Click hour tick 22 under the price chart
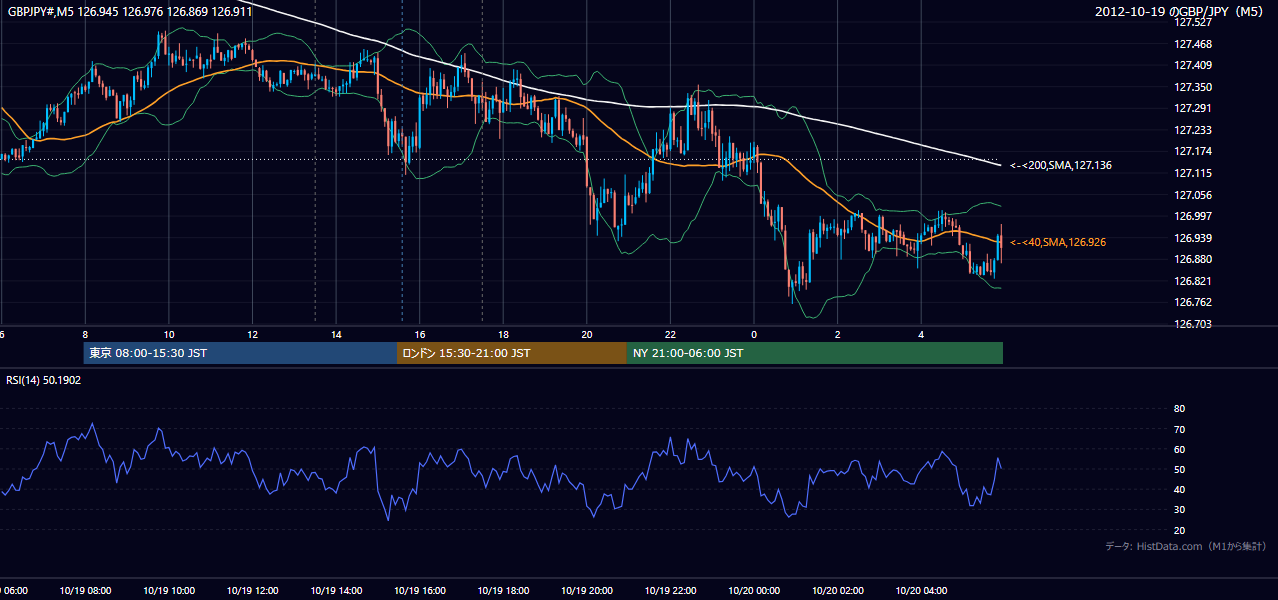 671,334
